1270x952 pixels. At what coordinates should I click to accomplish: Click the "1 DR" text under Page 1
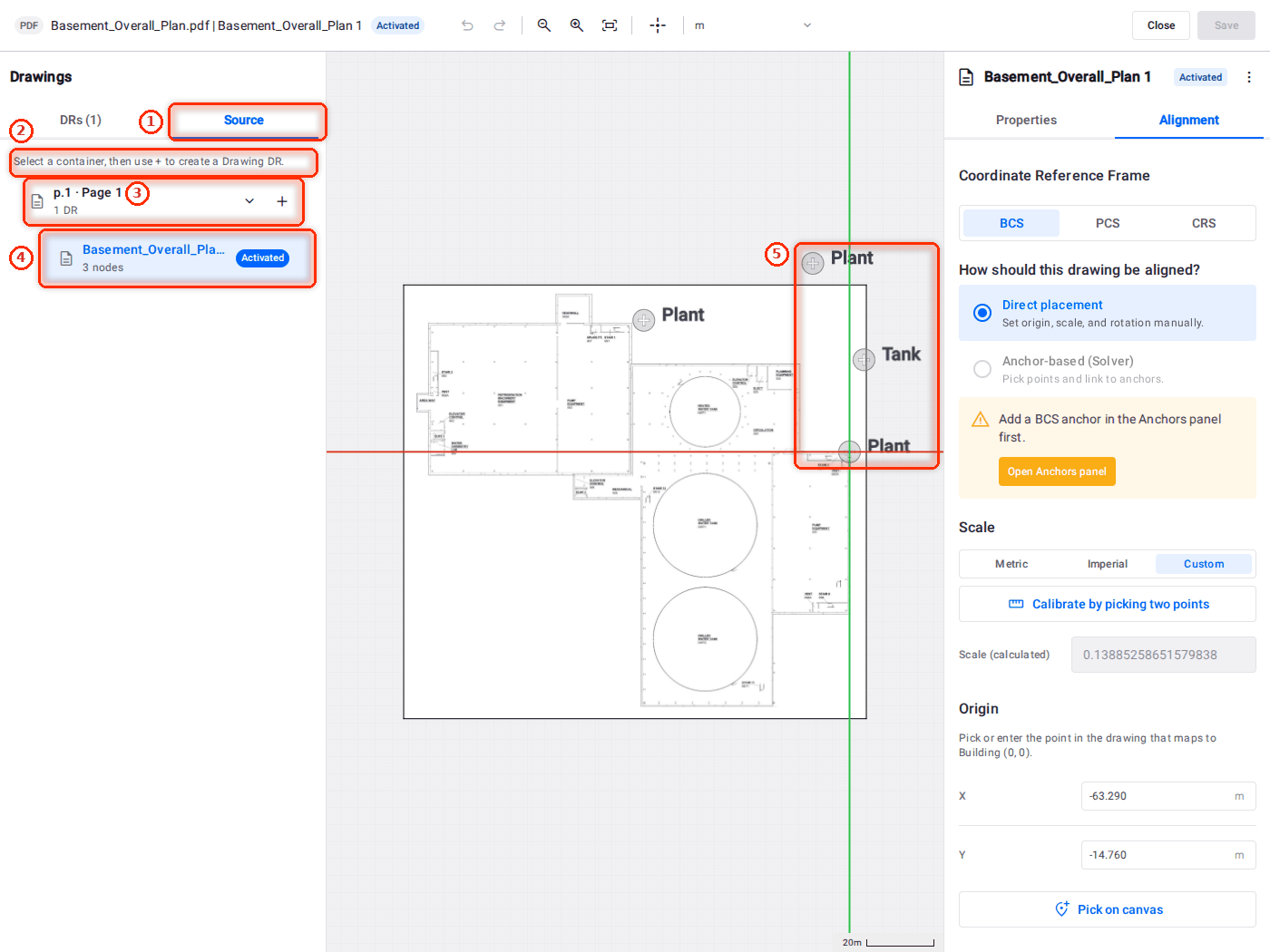coord(65,210)
